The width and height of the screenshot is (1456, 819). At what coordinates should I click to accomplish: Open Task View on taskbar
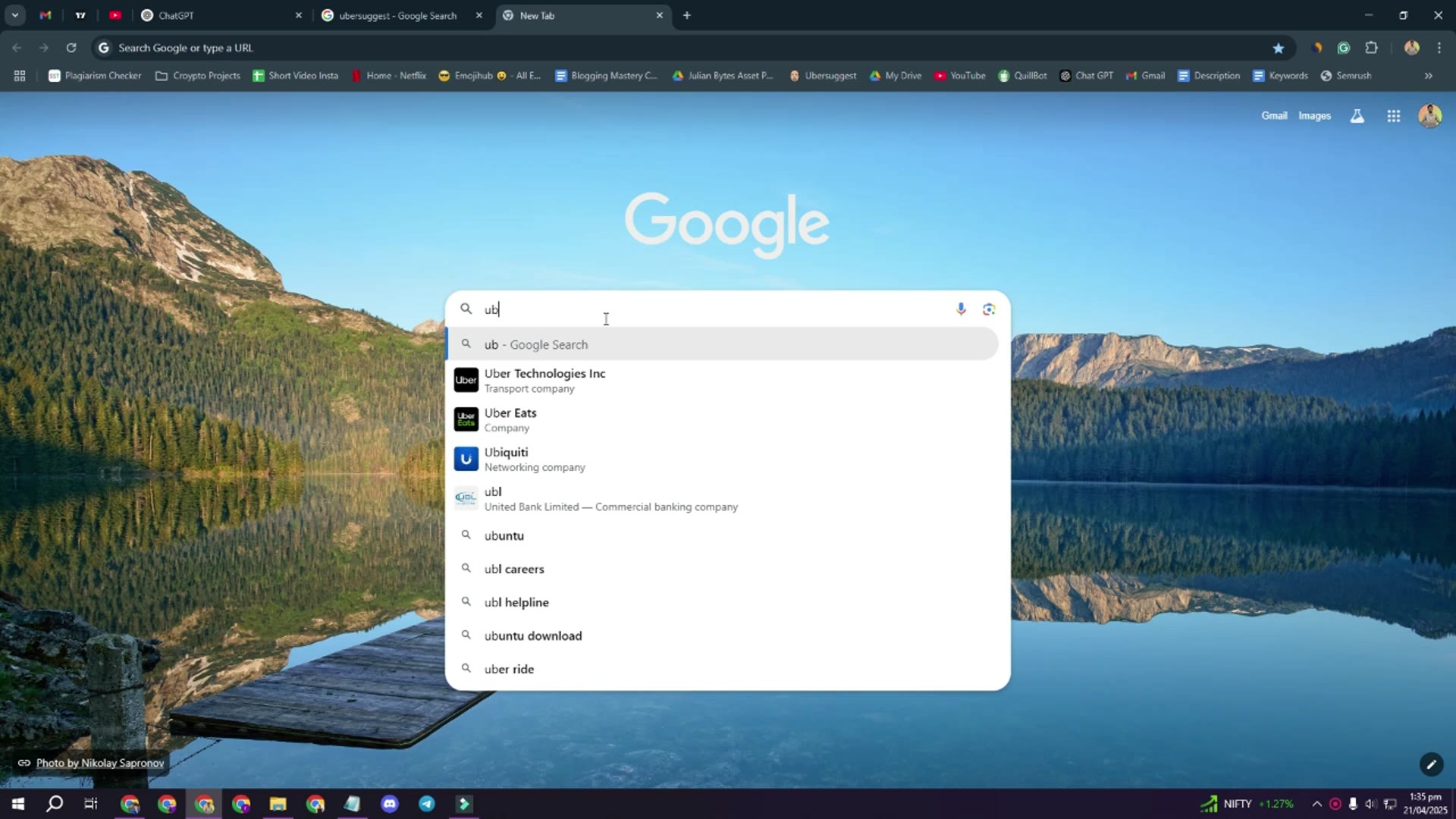pyautogui.click(x=91, y=804)
